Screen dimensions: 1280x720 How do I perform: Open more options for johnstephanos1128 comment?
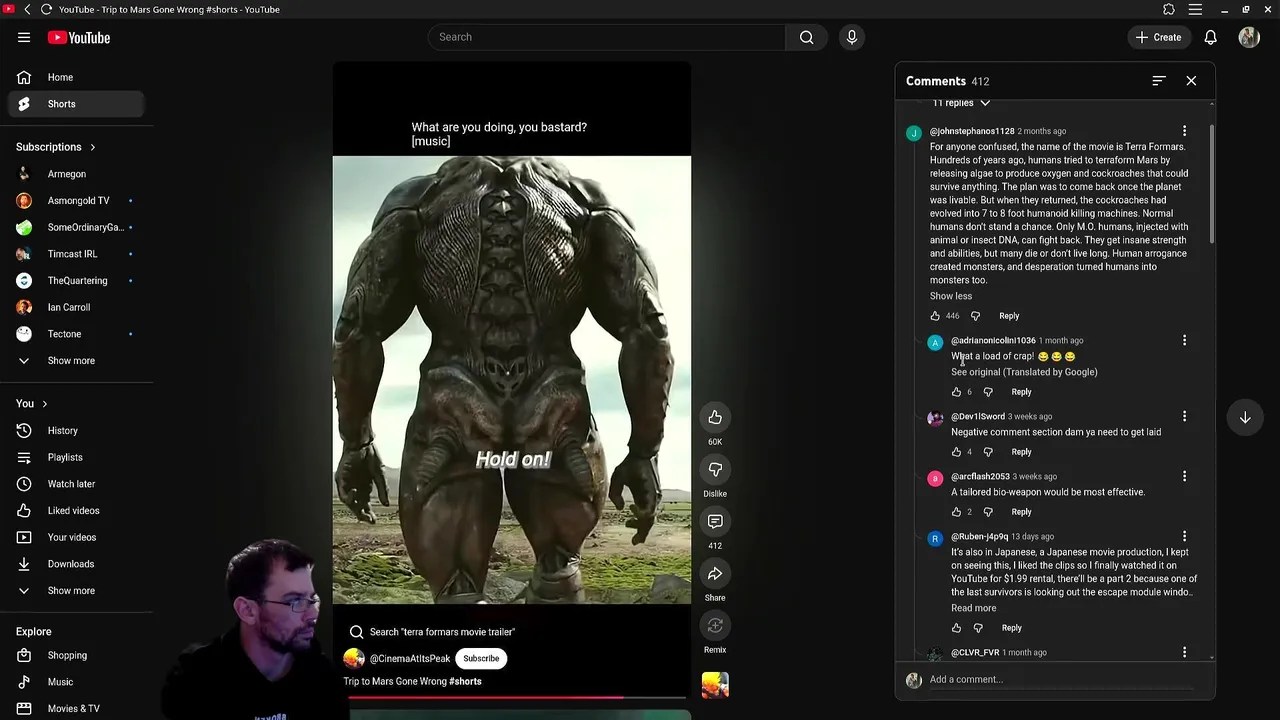(1184, 131)
